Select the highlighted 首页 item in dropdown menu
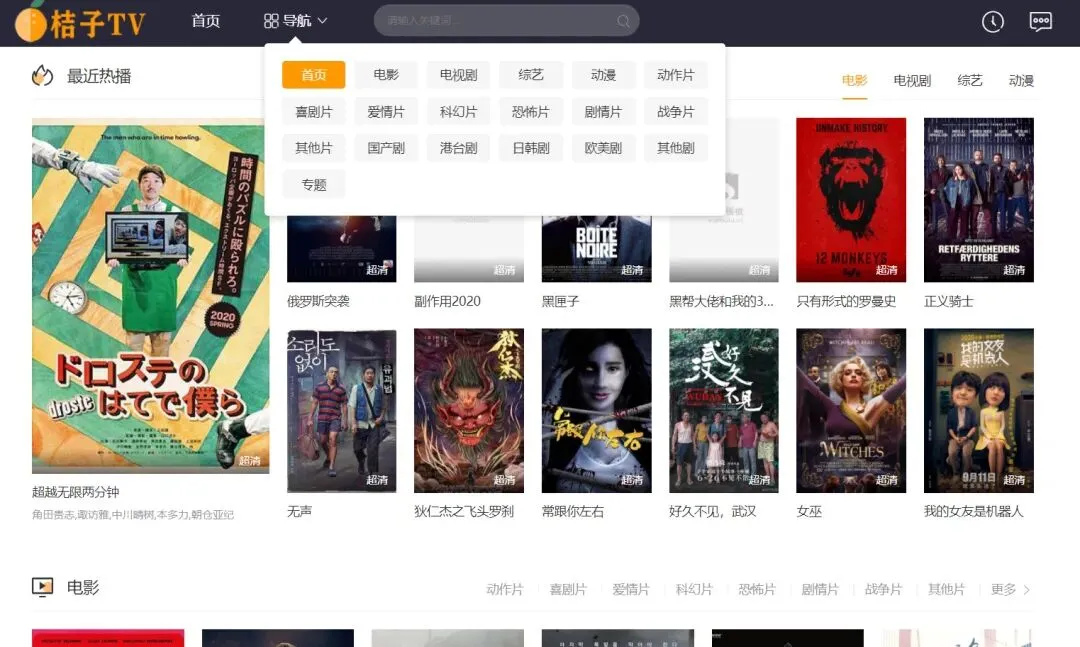Viewport: 1080px width, 647px height. 313,74
